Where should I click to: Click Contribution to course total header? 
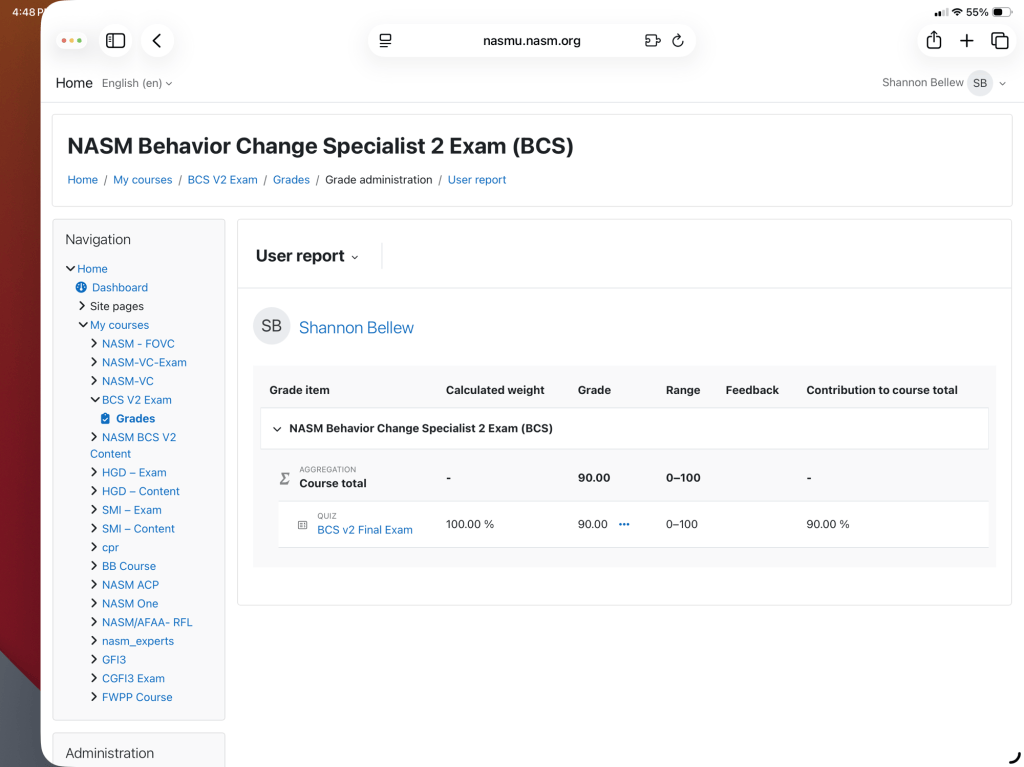click(882, 390)
